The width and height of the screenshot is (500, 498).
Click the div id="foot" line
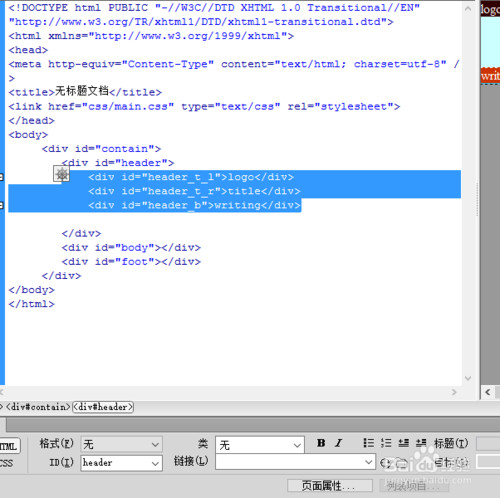131,262
